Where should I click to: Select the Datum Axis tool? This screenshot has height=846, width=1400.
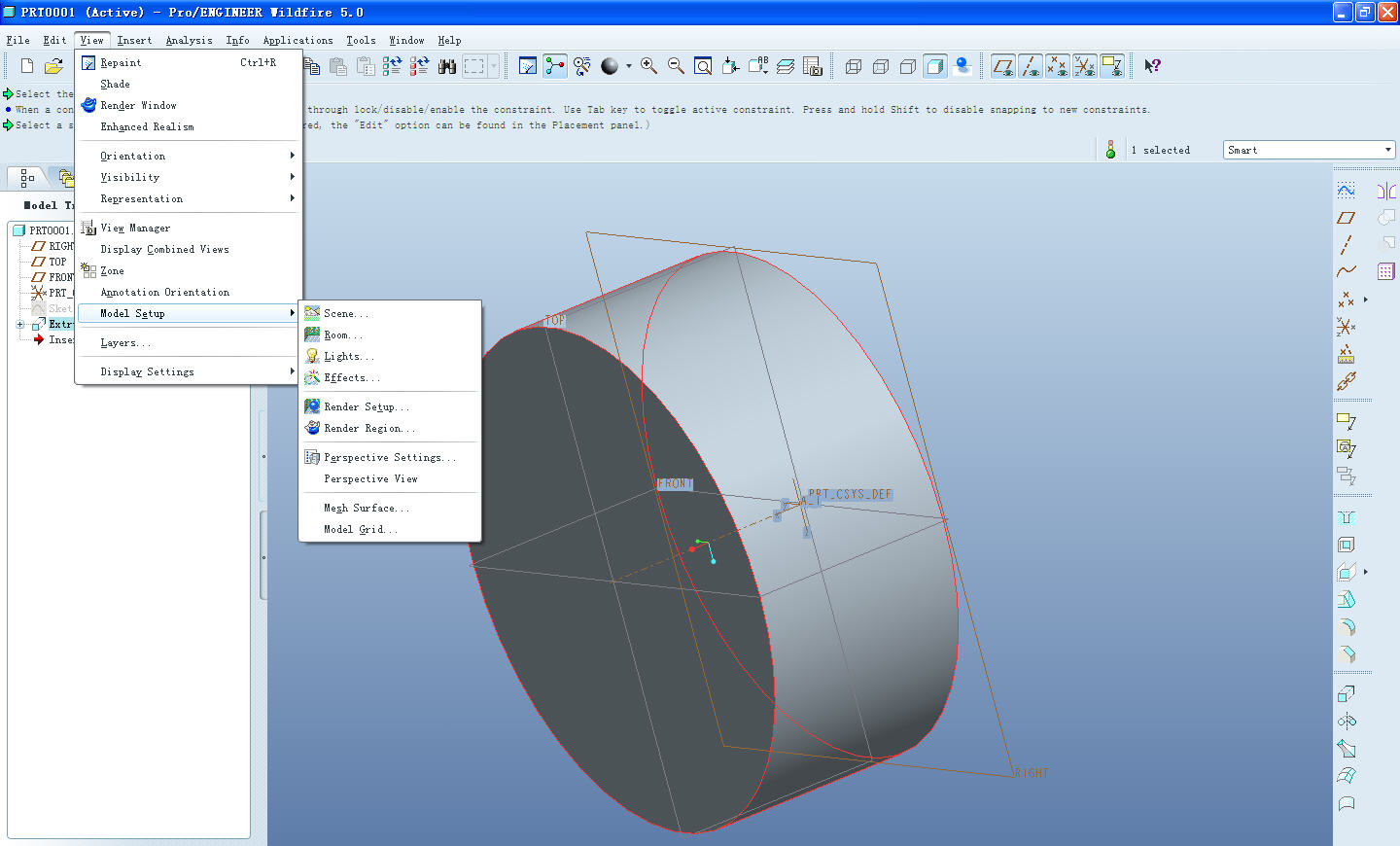[1346, 245]
